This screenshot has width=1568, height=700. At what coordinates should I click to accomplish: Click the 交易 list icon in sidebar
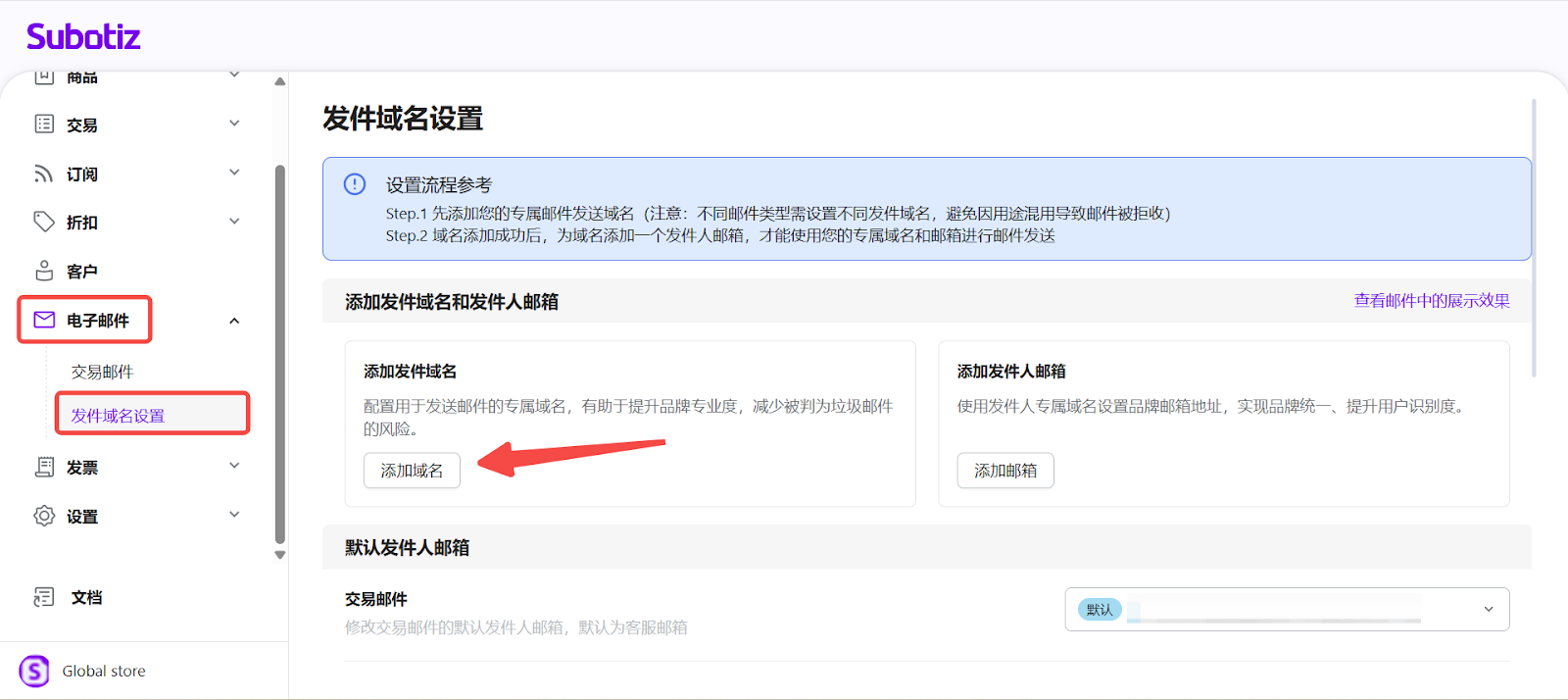[44, 124]
